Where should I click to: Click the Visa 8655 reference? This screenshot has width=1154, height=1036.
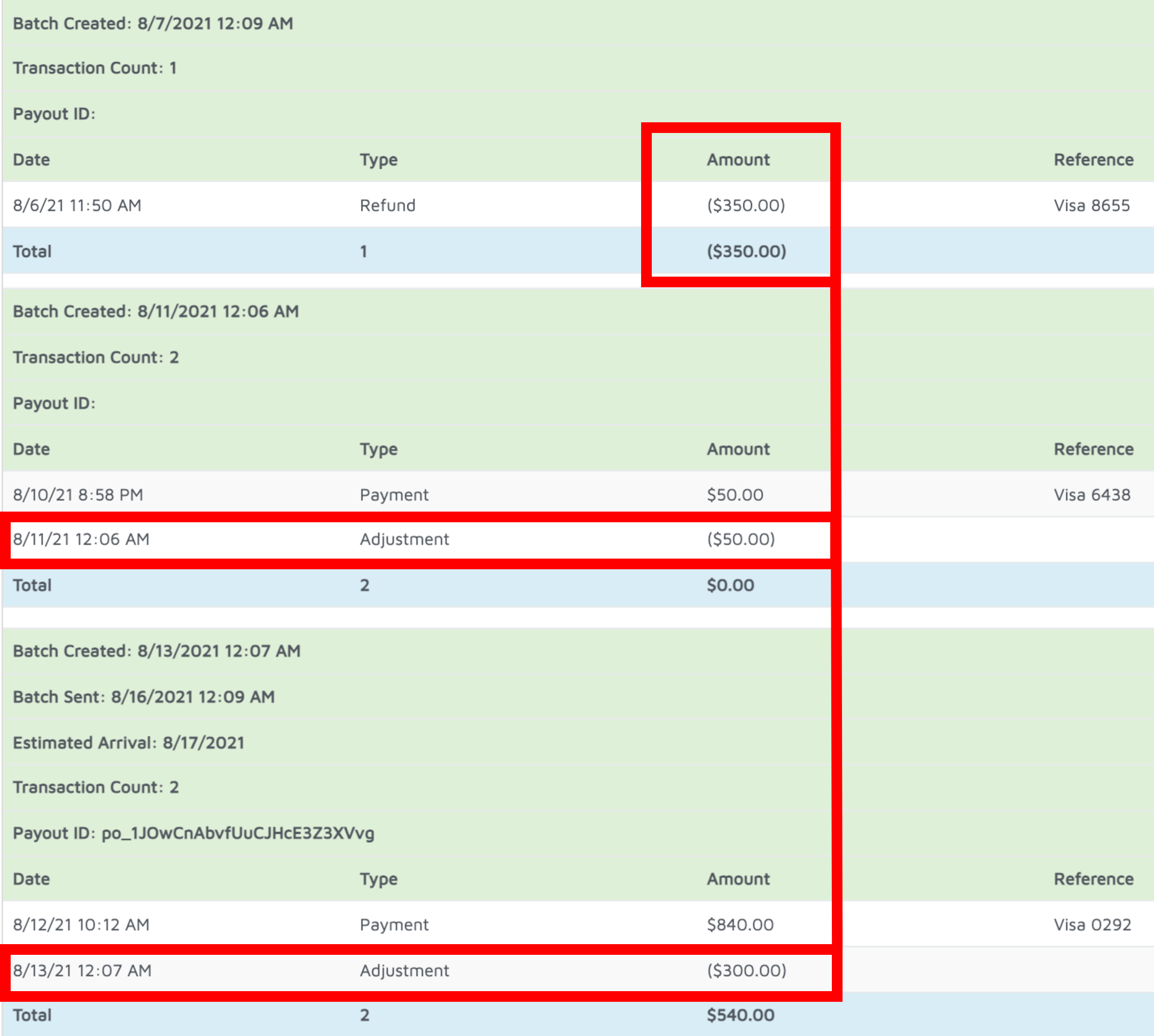click(1091, 206)
